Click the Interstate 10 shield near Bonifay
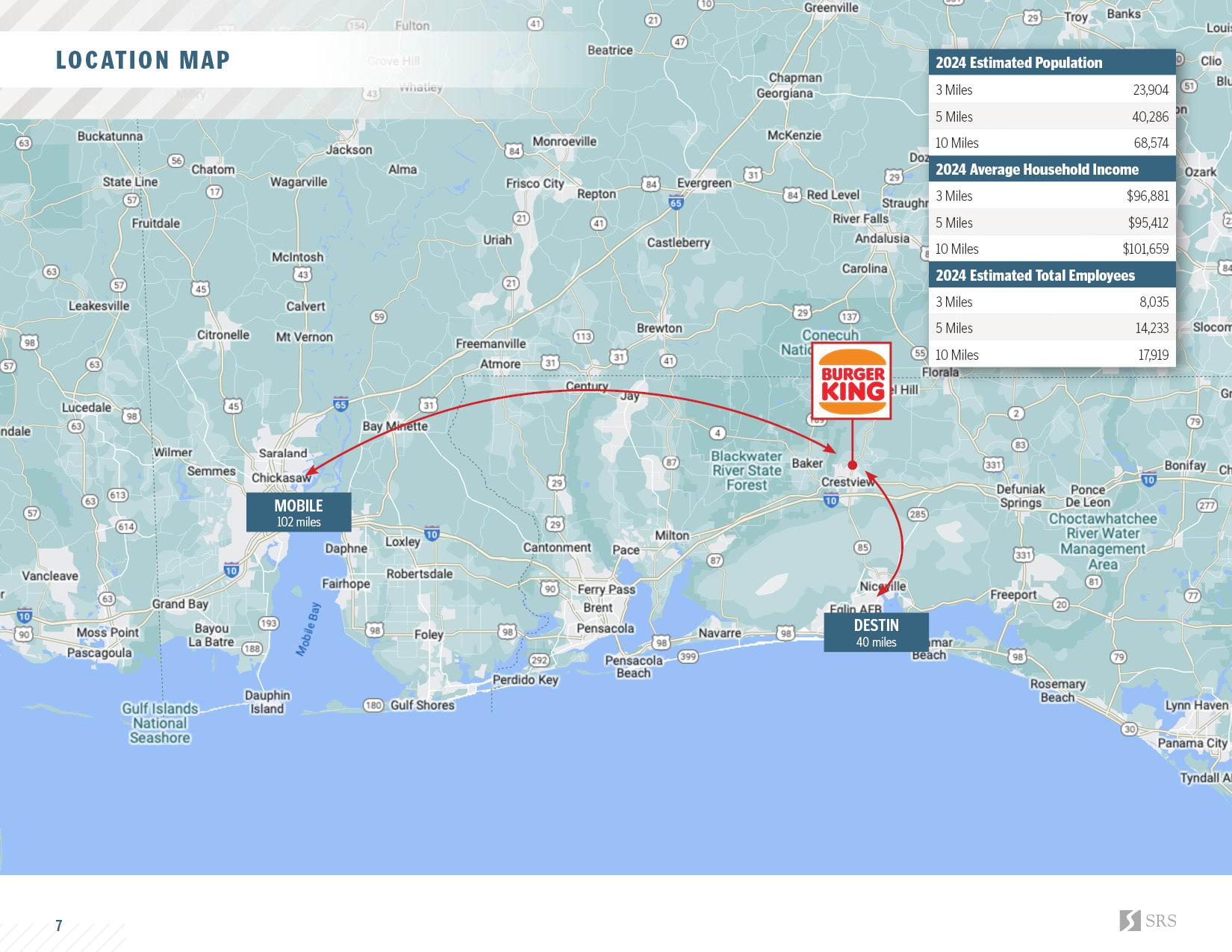1232x952 pixels. click(x=1148, y=480)
